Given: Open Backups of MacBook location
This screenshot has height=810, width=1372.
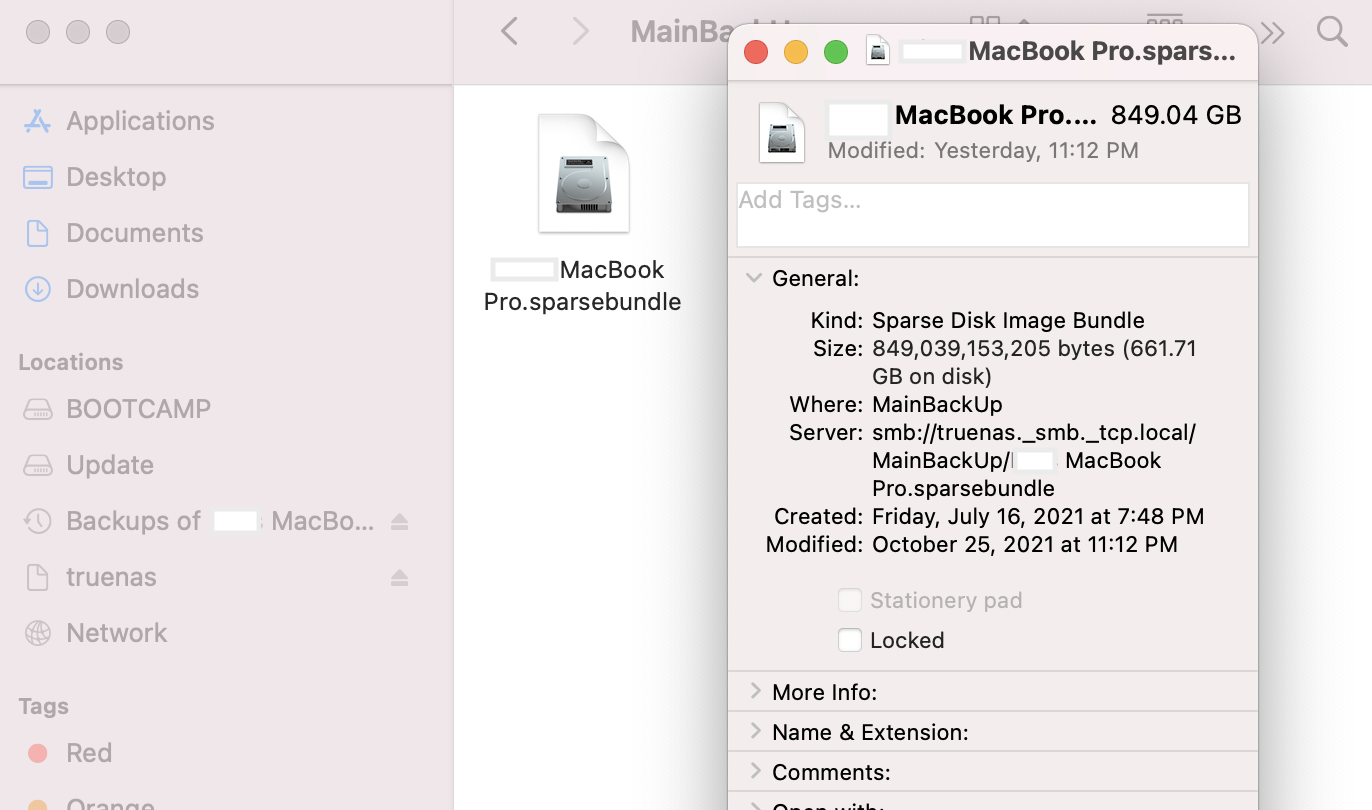Looking at the screenshot, I should click(x=220, y=521).
